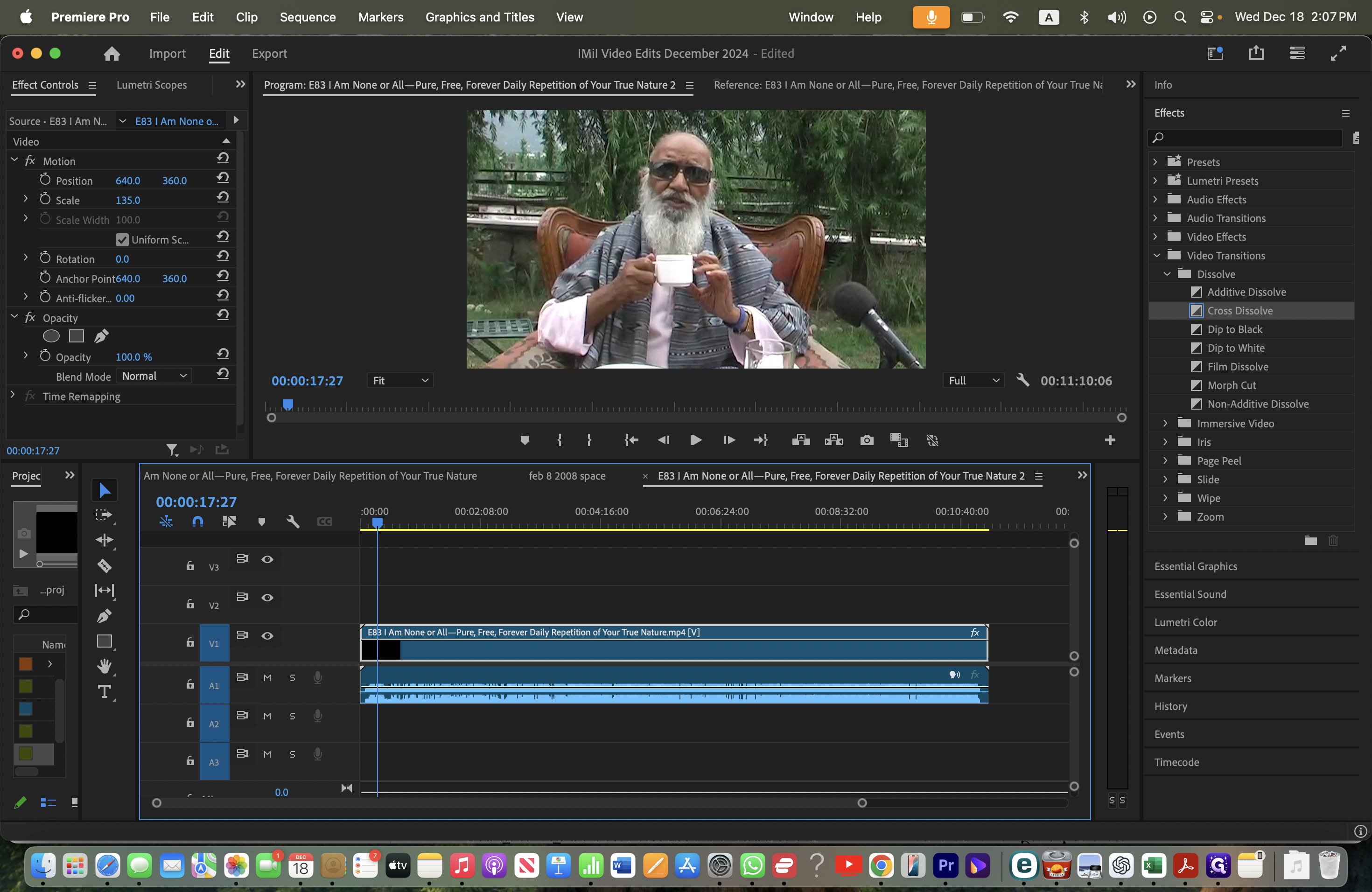This screenshot has height=892, width=1372.
Task: Open timeline display settings wrench
Action: [x=293, y=522]
